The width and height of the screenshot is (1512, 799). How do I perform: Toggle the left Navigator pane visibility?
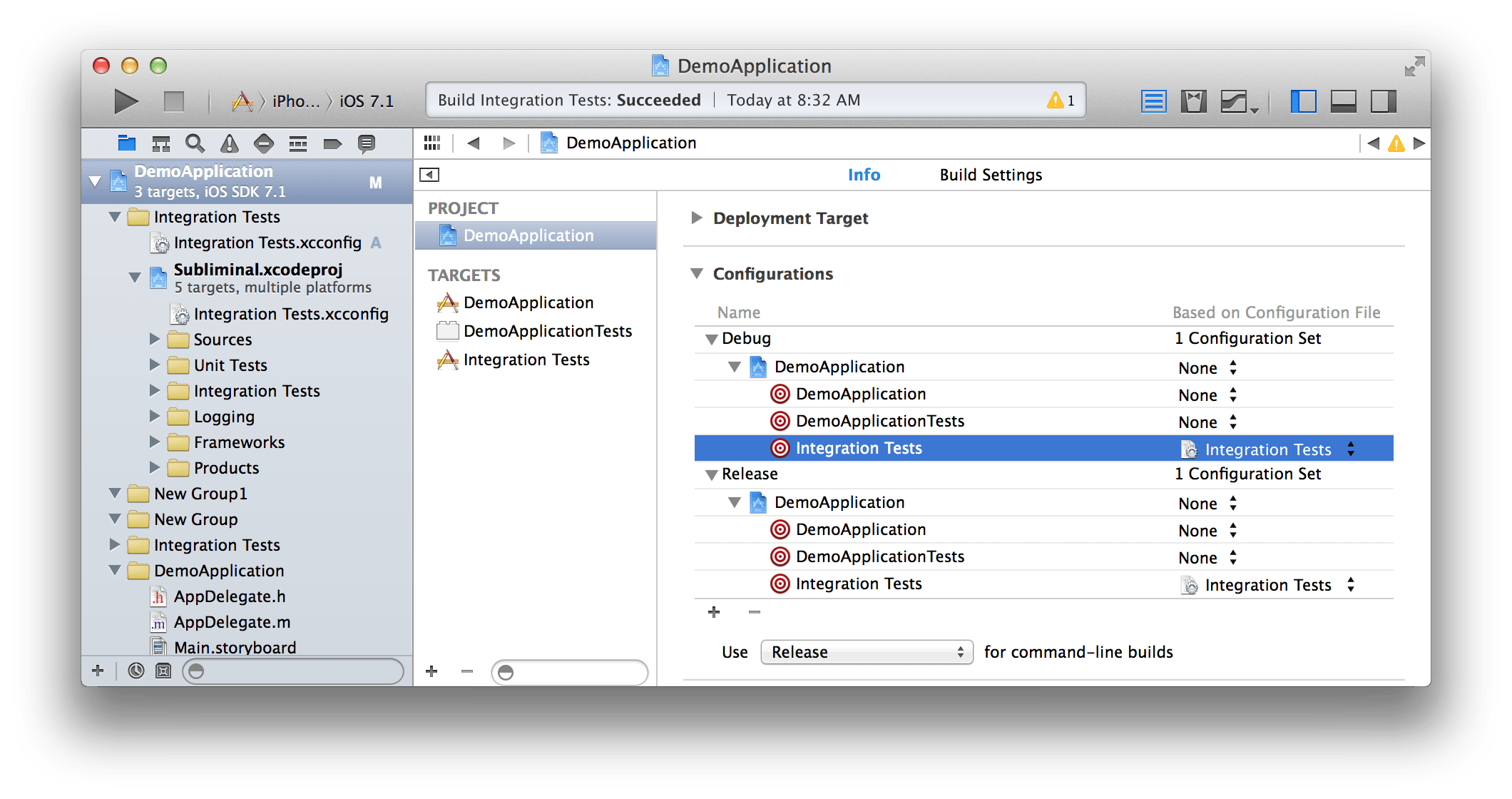click(x=1303, y=101)
